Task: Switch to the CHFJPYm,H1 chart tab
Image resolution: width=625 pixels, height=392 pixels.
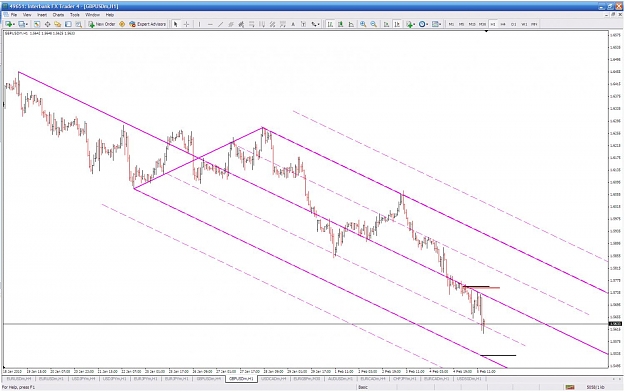Action: (x=405, y=378)
